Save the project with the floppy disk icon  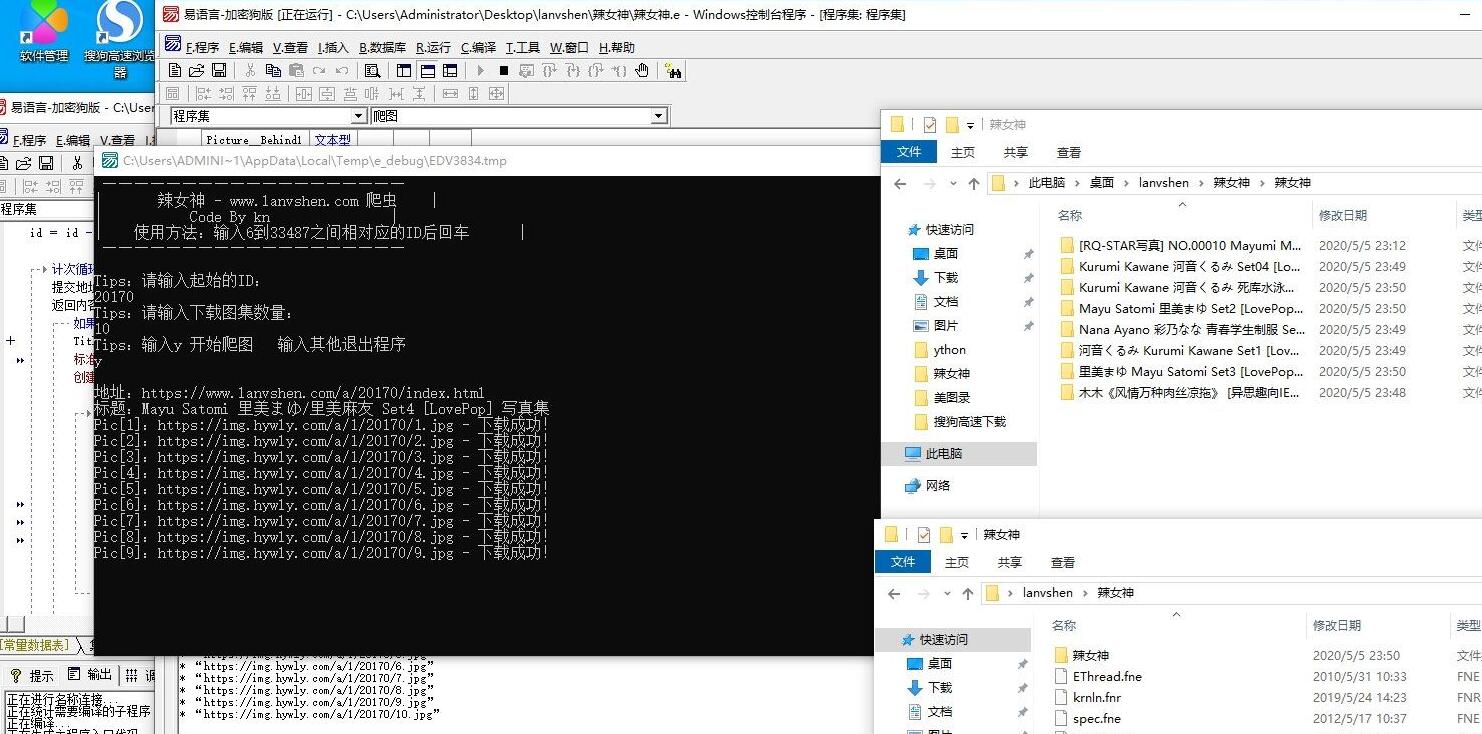point(220,71)
